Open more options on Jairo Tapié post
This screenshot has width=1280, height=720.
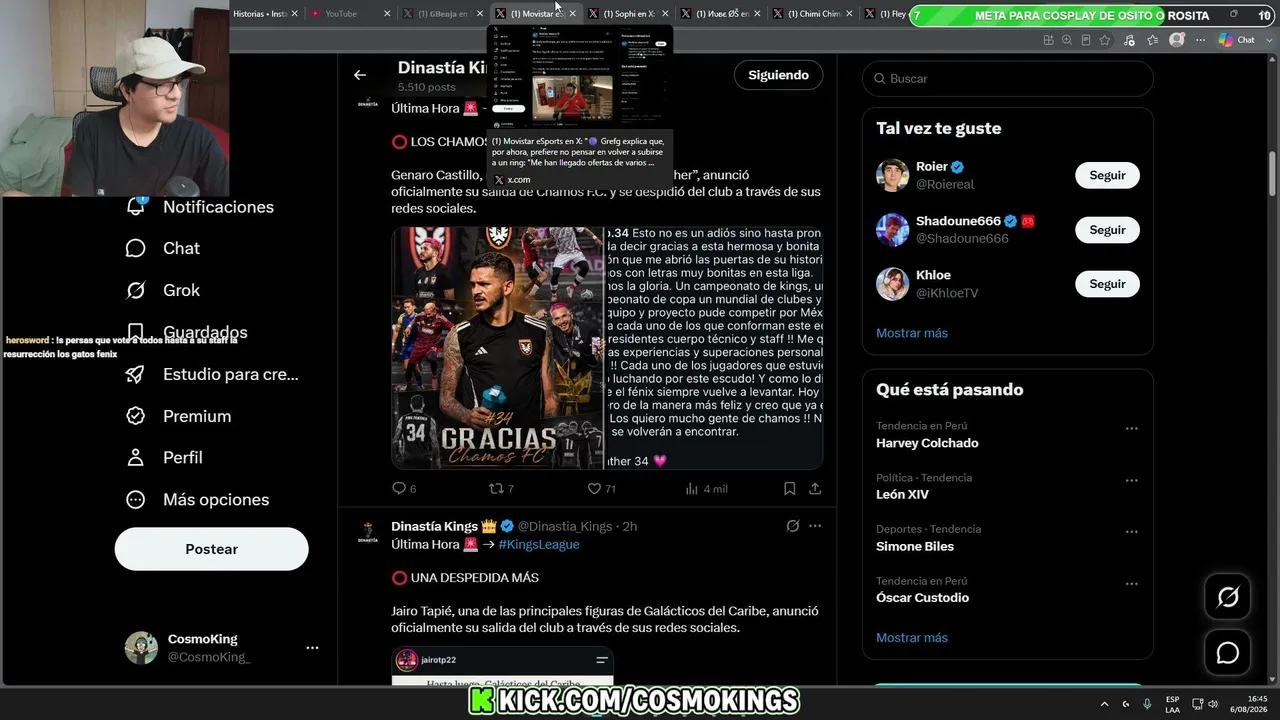point(815,526)
